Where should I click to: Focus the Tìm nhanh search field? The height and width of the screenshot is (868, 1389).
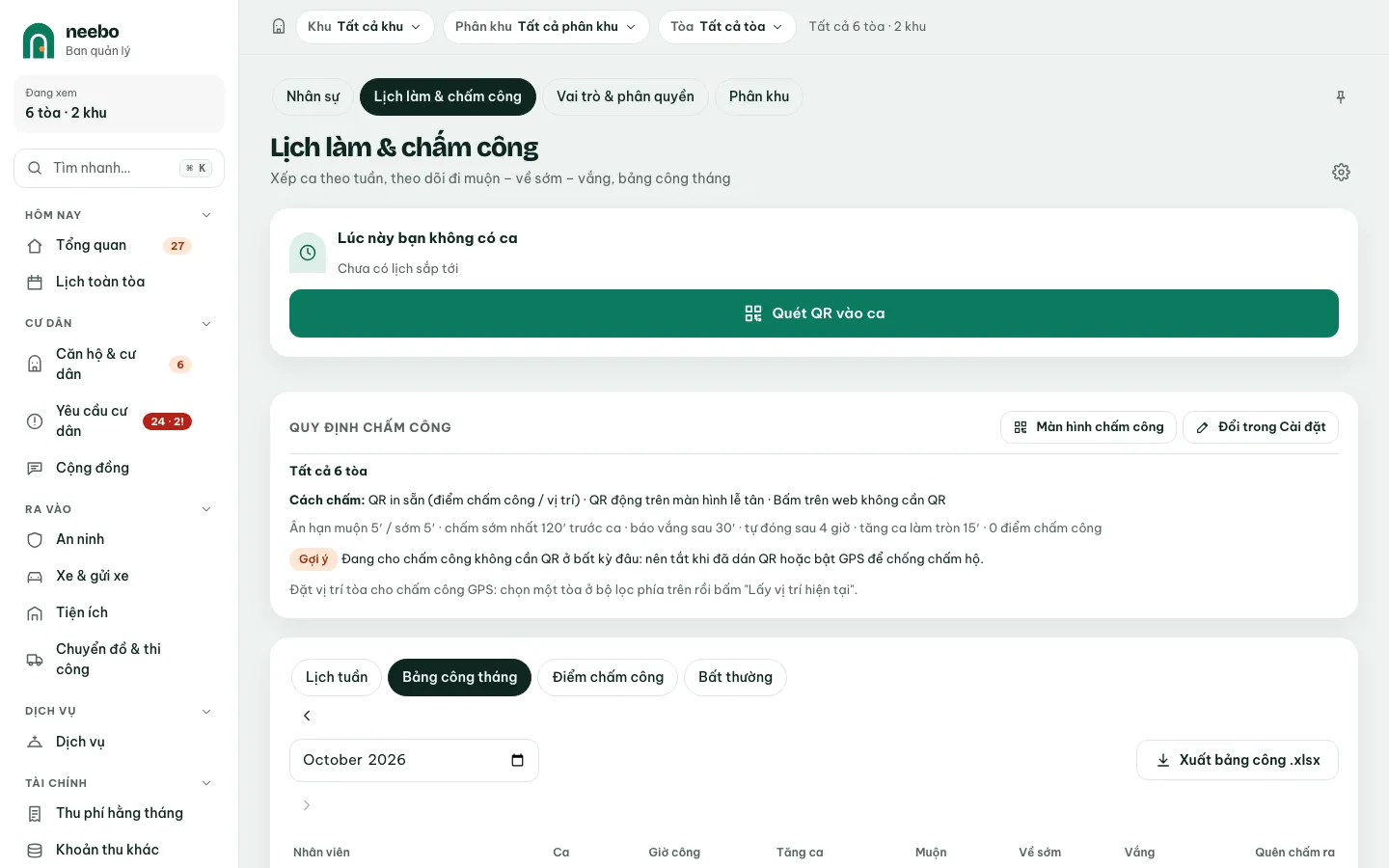pos(119,168)
